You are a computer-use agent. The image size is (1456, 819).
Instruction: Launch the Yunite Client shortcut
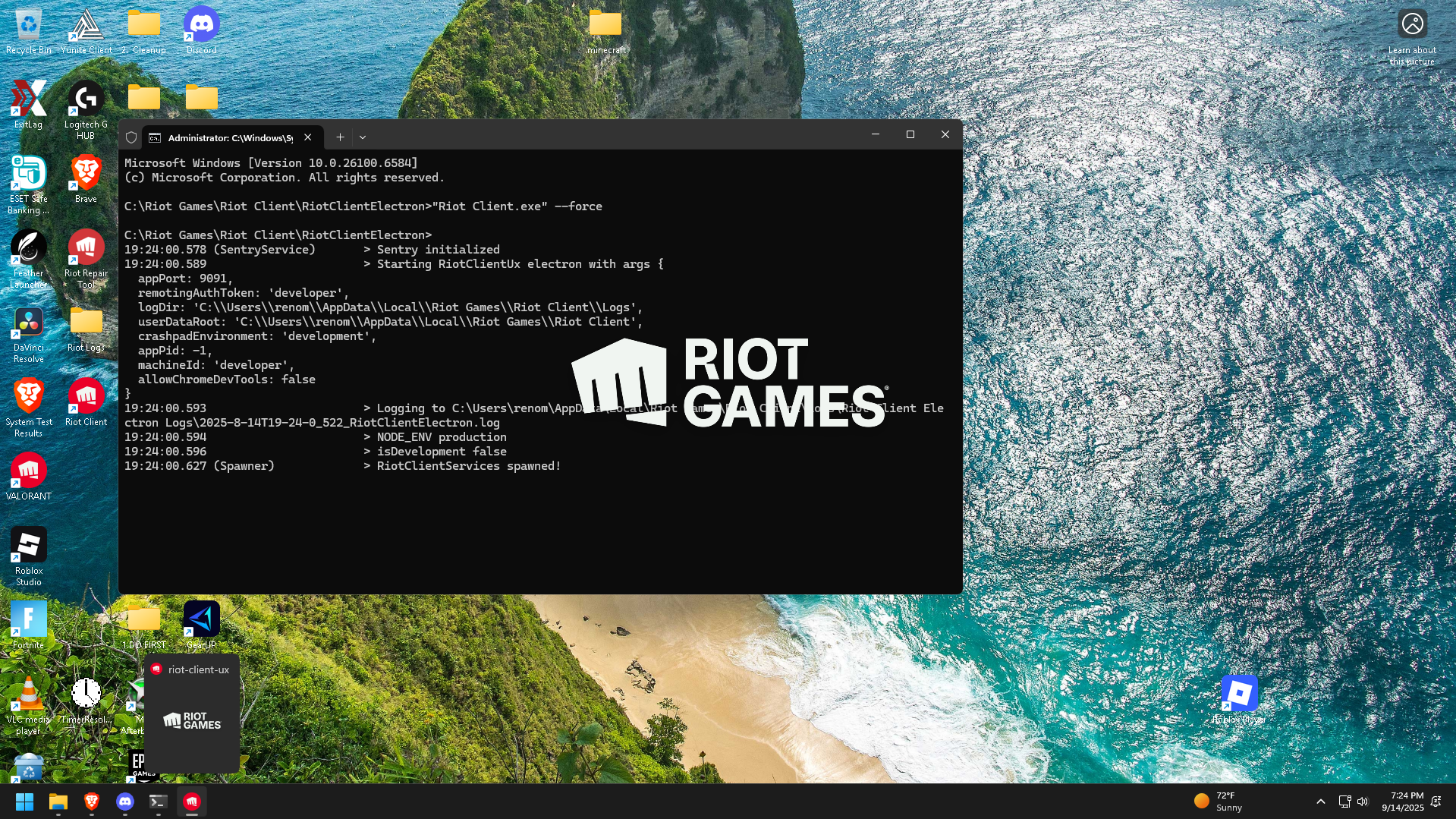[86, 30]
